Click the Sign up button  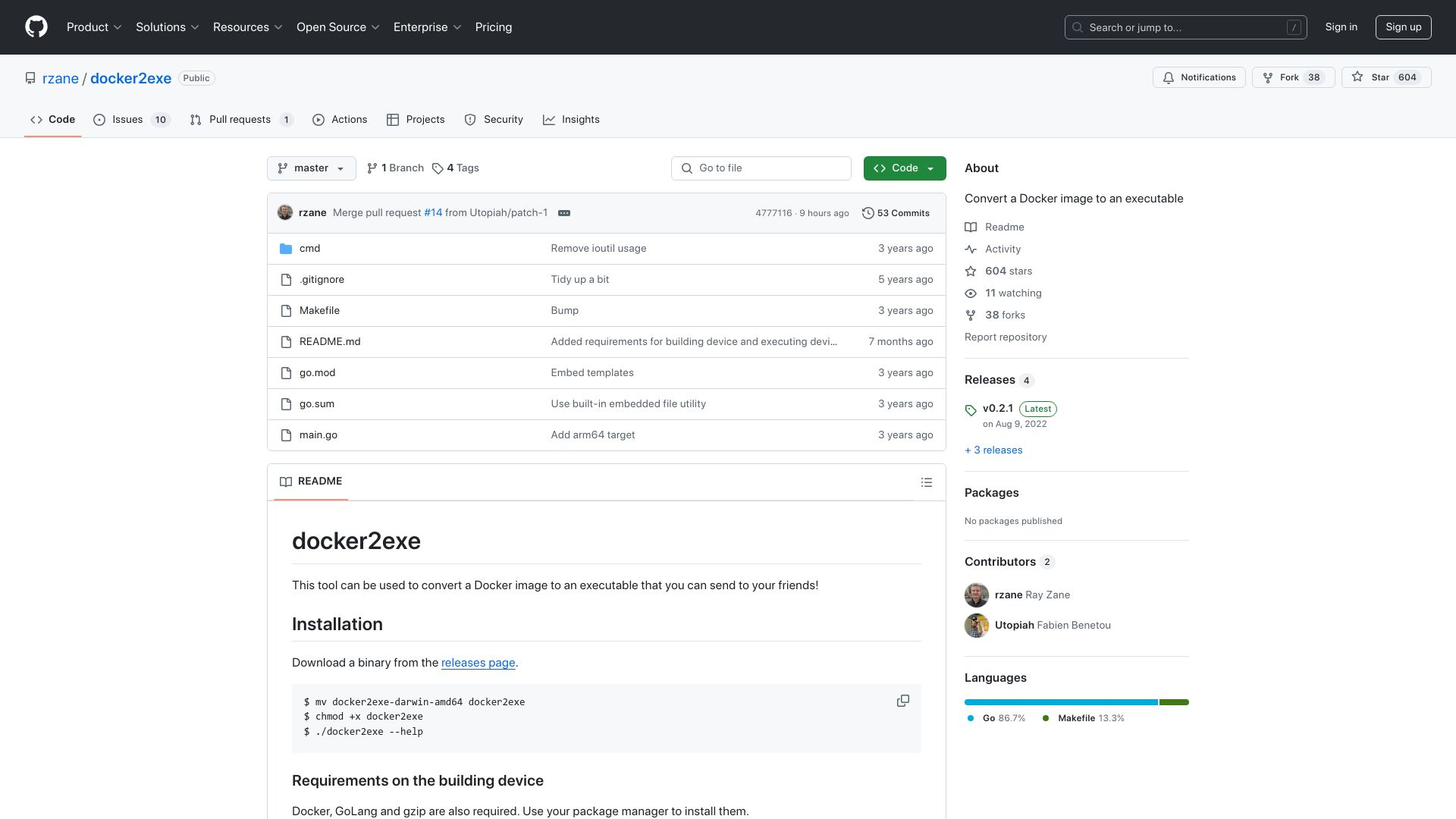click(1403, 27)
